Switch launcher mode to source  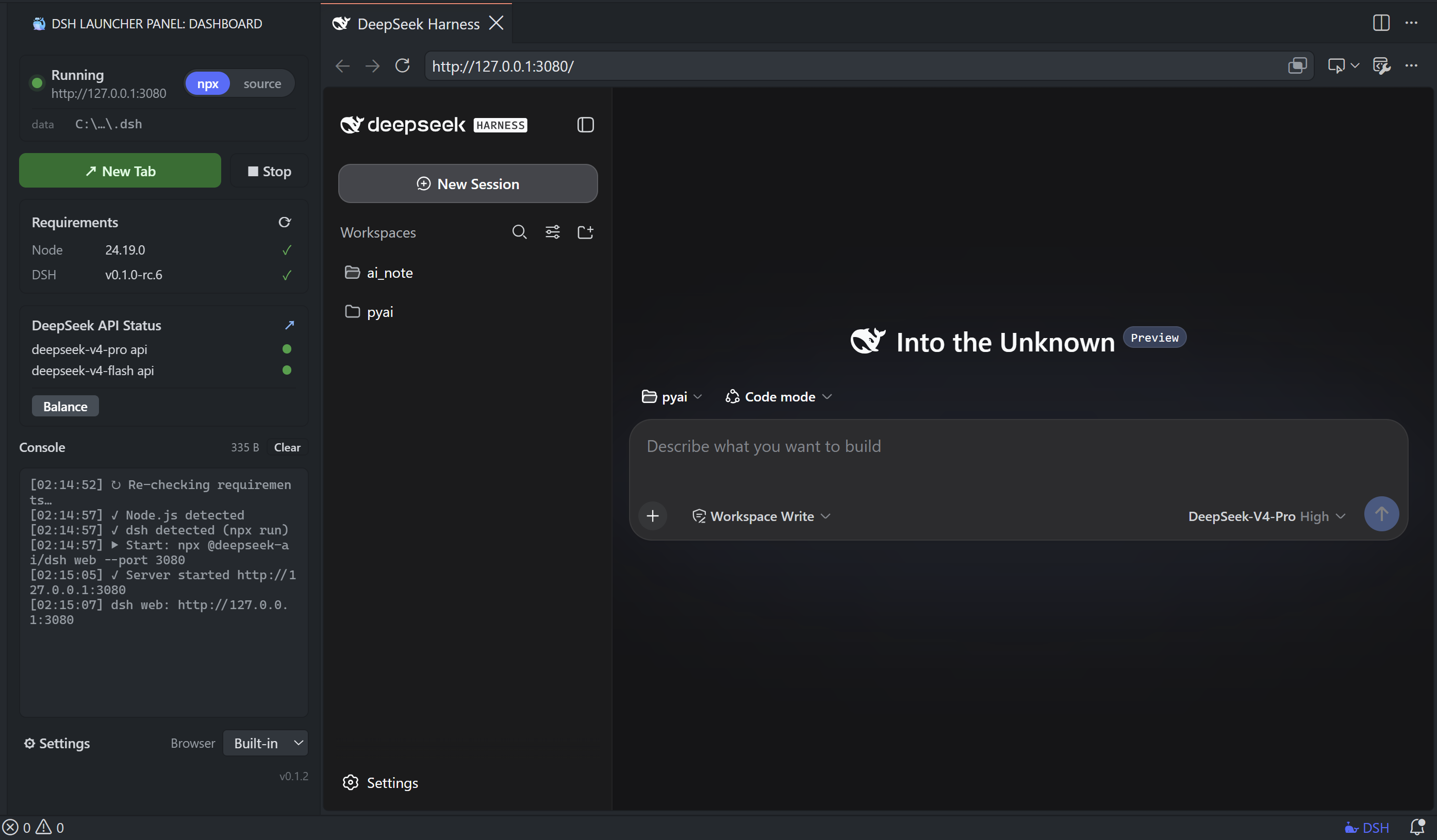pos(262,84)
